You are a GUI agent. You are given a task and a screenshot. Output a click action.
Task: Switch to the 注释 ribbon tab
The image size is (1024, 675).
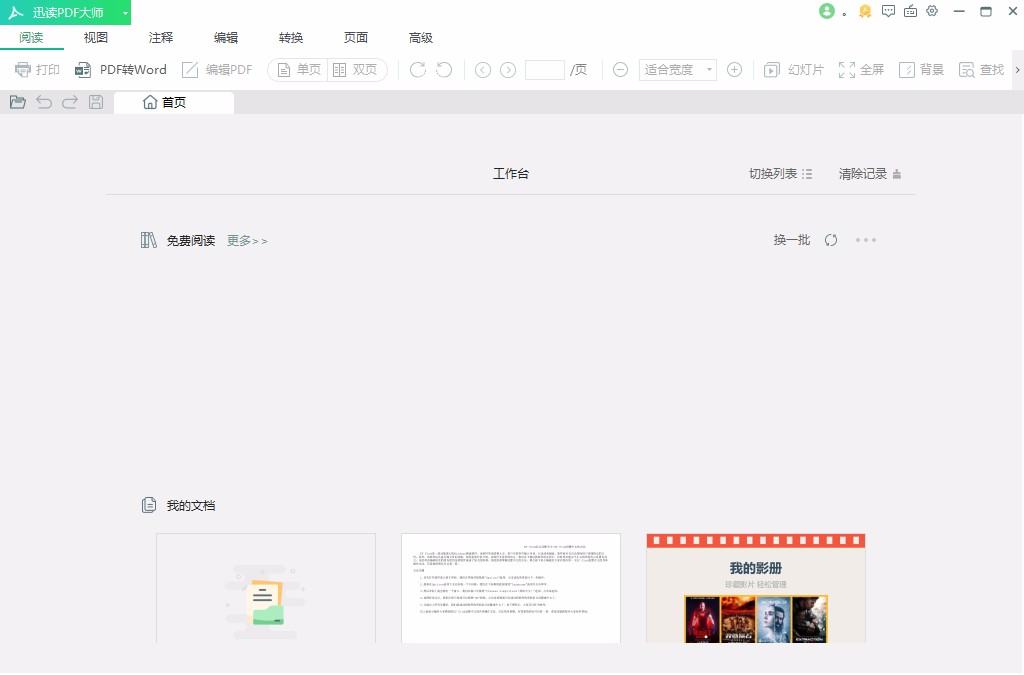pyautogui.click(x=160, y=37)
